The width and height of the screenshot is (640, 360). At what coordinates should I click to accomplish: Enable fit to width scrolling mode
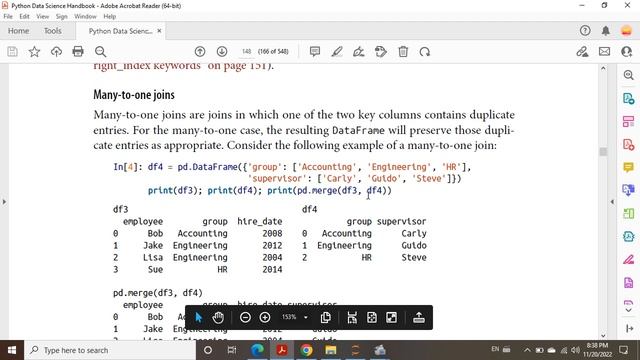(x=352, y=317)
